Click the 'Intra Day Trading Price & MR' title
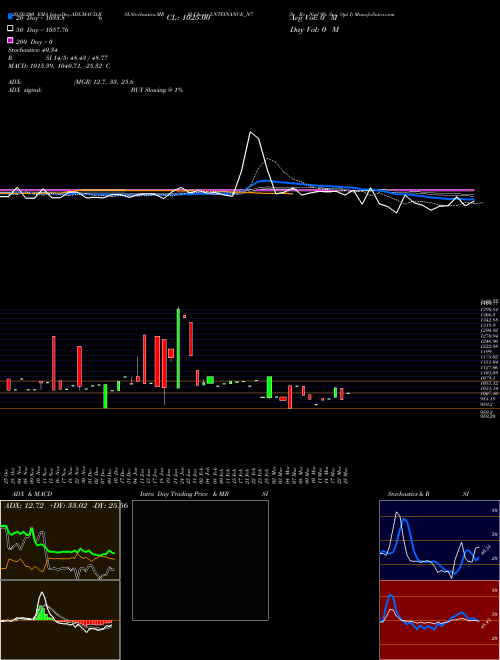This screenshot has width=500, height=660. click(x=184, y=494)
